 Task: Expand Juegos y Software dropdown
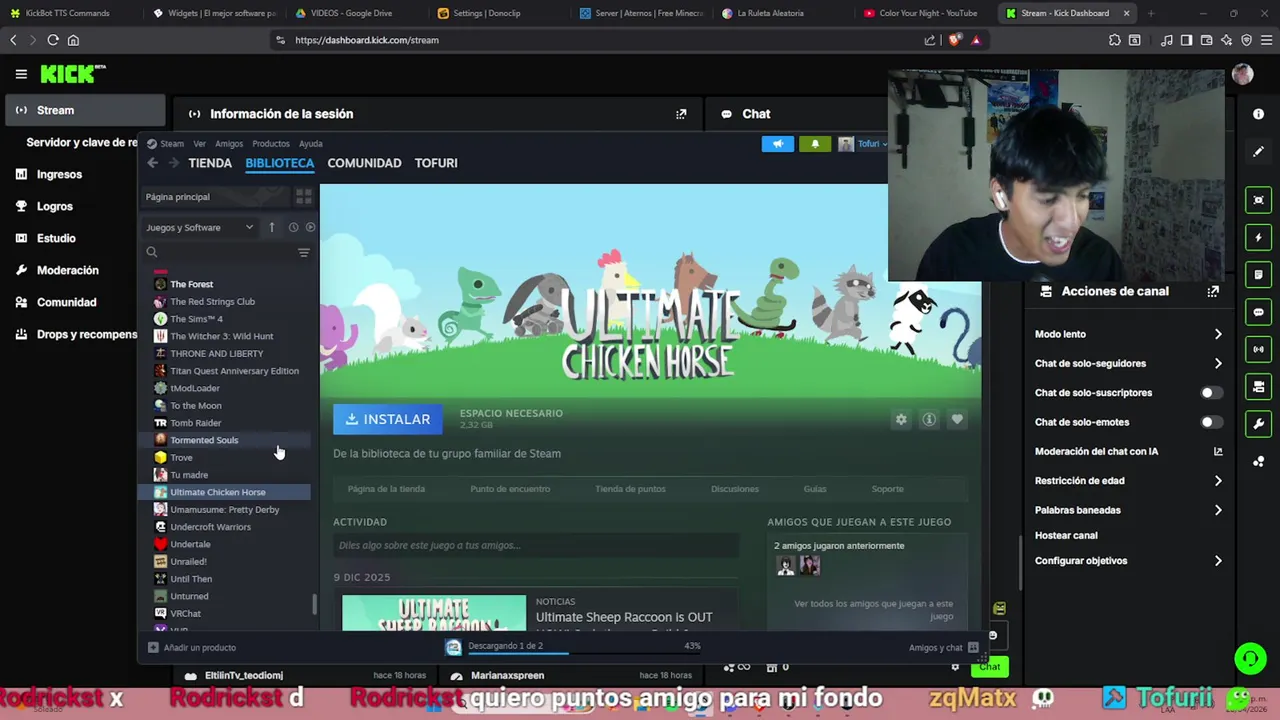pos(200,227)
